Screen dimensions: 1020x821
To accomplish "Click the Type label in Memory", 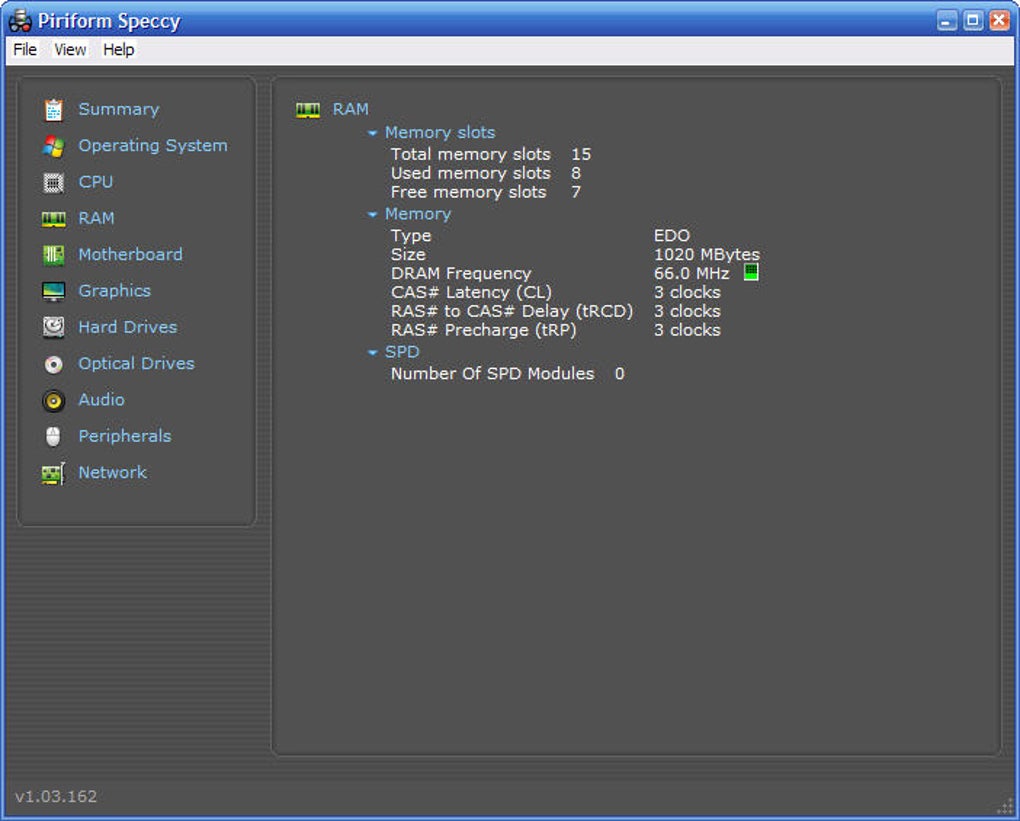I will pyautogui.click(x=411, y=236).
